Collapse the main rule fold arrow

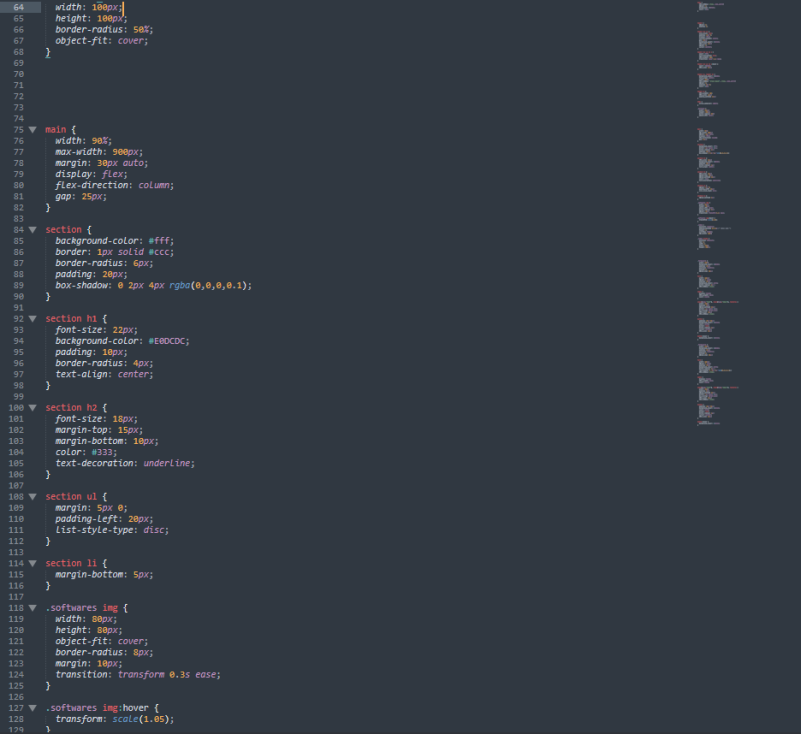pos(32,130)
